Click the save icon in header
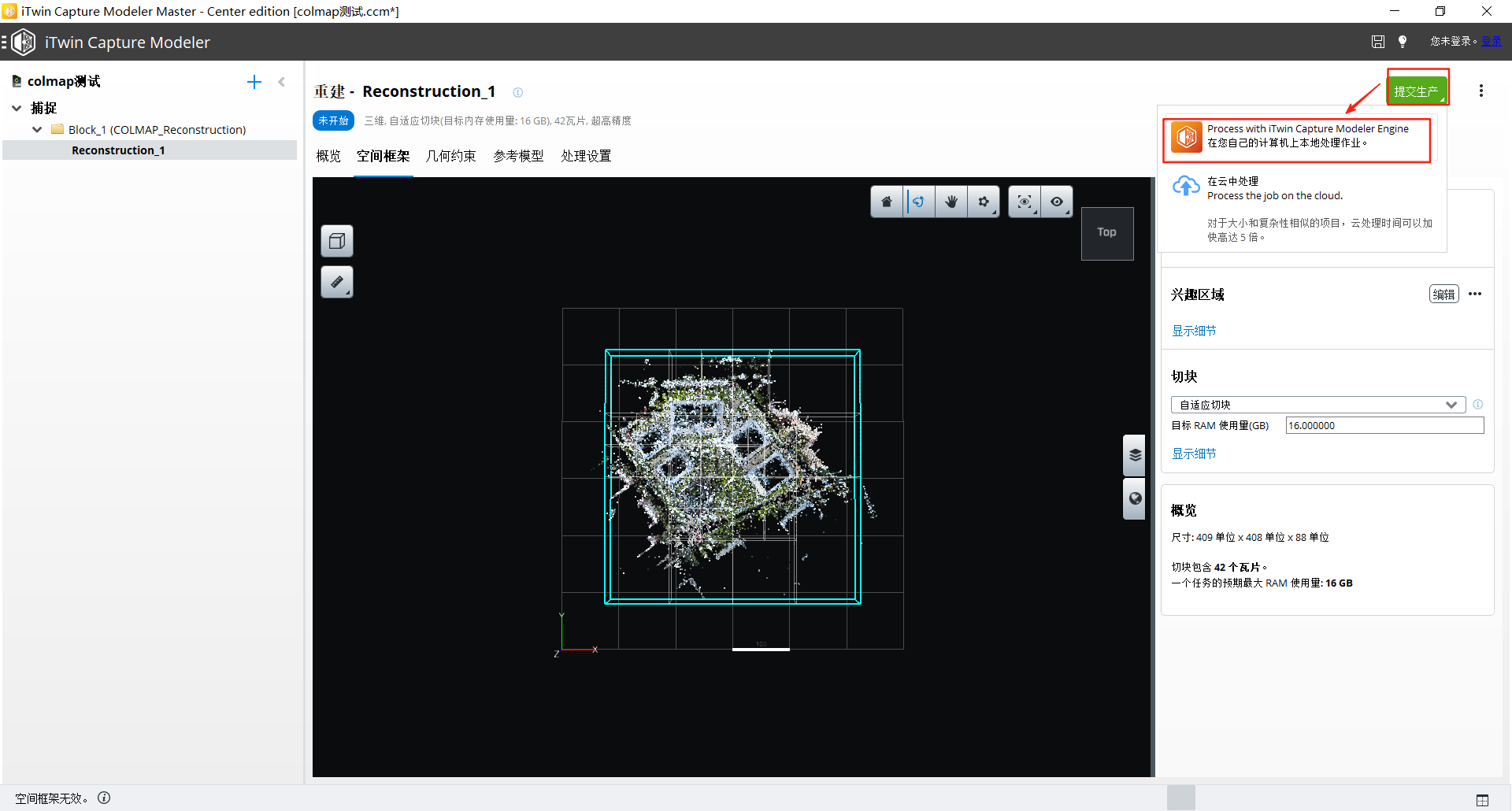The image size is (1512, 811). click(1377, 42)
